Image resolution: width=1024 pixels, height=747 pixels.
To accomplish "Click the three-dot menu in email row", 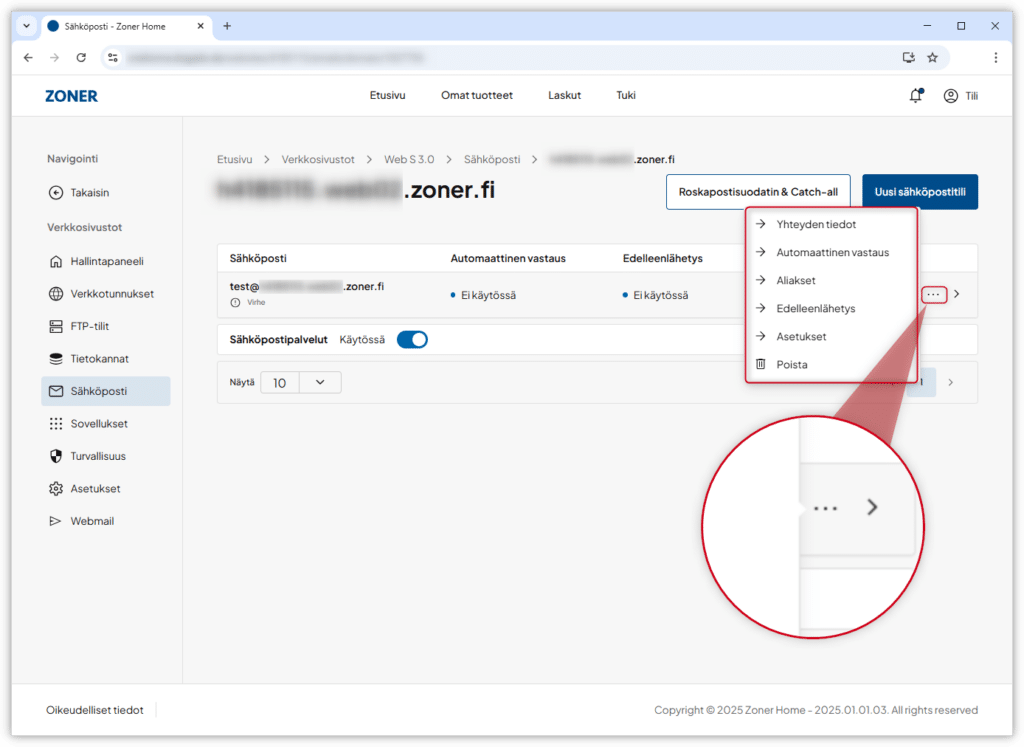I will coord(933,294).
